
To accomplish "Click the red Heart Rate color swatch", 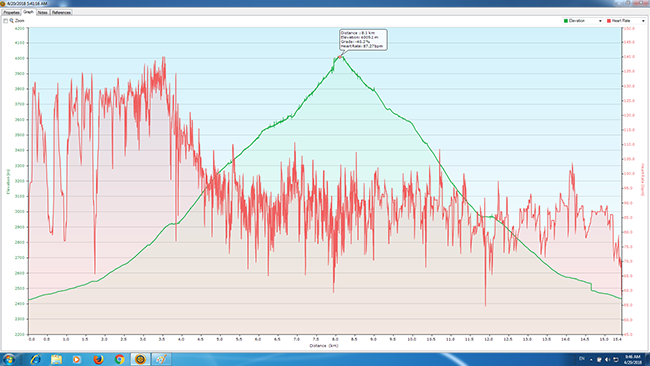I will tap(609, 21).
